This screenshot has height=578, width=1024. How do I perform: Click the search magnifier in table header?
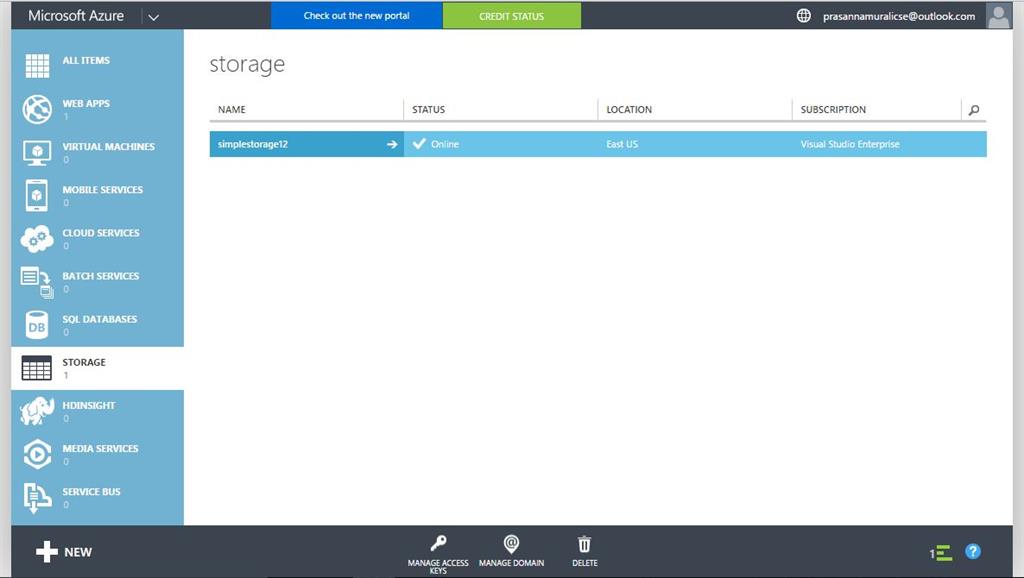point(974,110)
